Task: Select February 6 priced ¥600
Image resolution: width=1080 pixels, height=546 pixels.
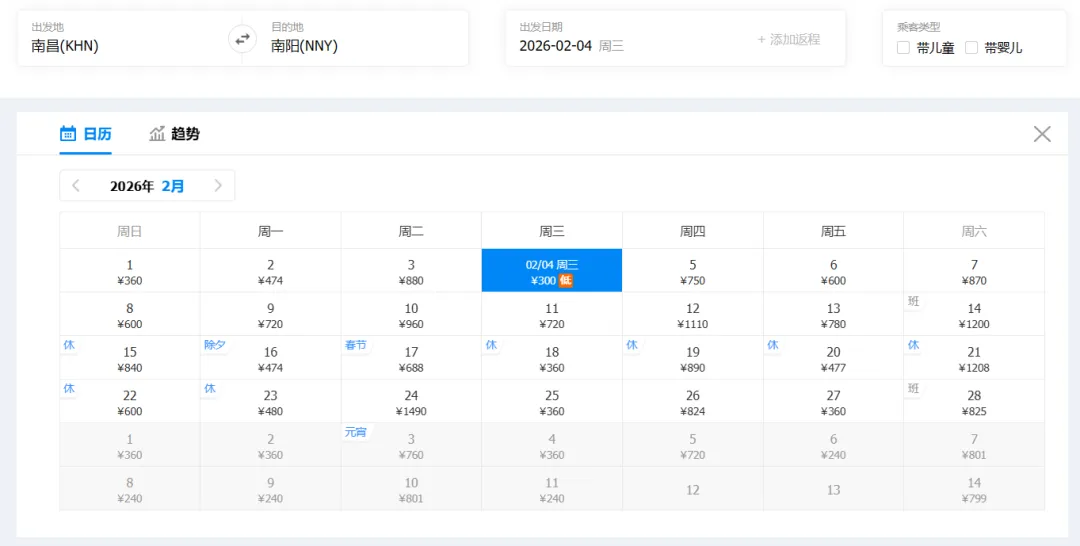Action: point(833,271)
